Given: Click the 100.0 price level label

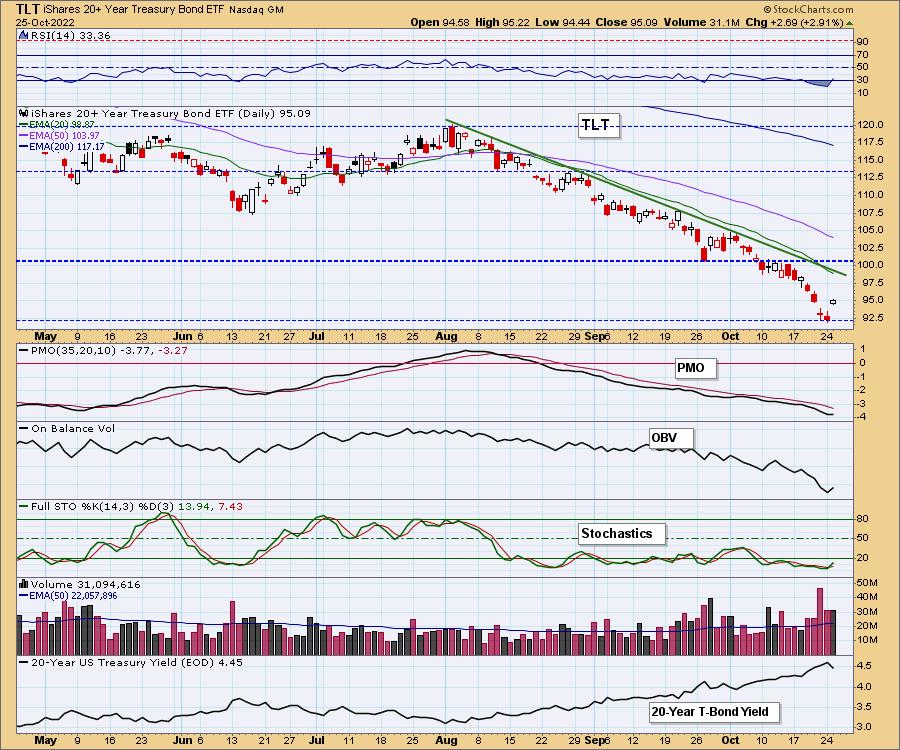Looking at the screenshot, I should click(x=871, y=265).
